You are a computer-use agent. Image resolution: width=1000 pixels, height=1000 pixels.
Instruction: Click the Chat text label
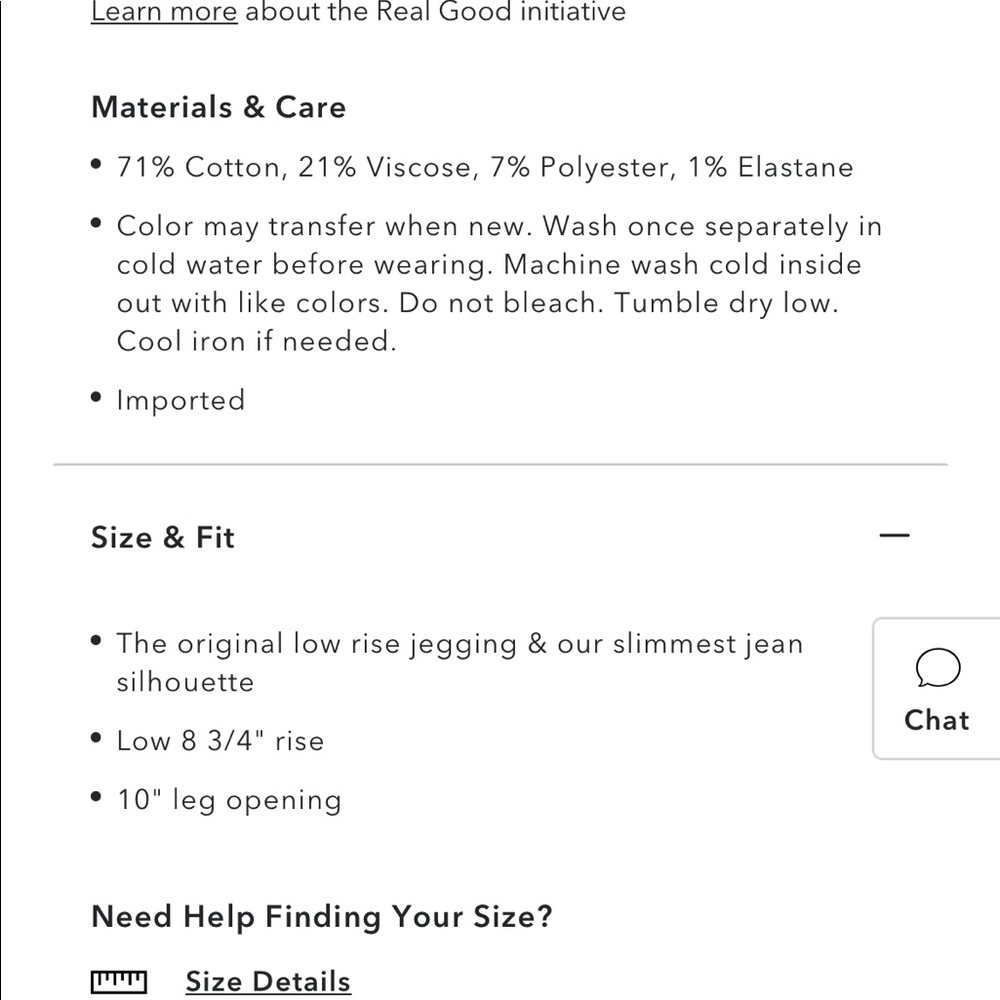tap(936, 720)
